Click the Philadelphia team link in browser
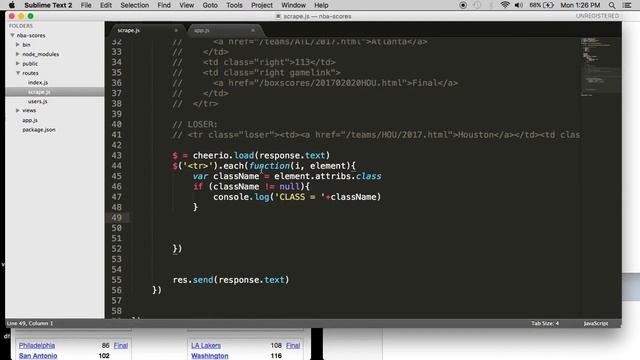 coord(37,345)
